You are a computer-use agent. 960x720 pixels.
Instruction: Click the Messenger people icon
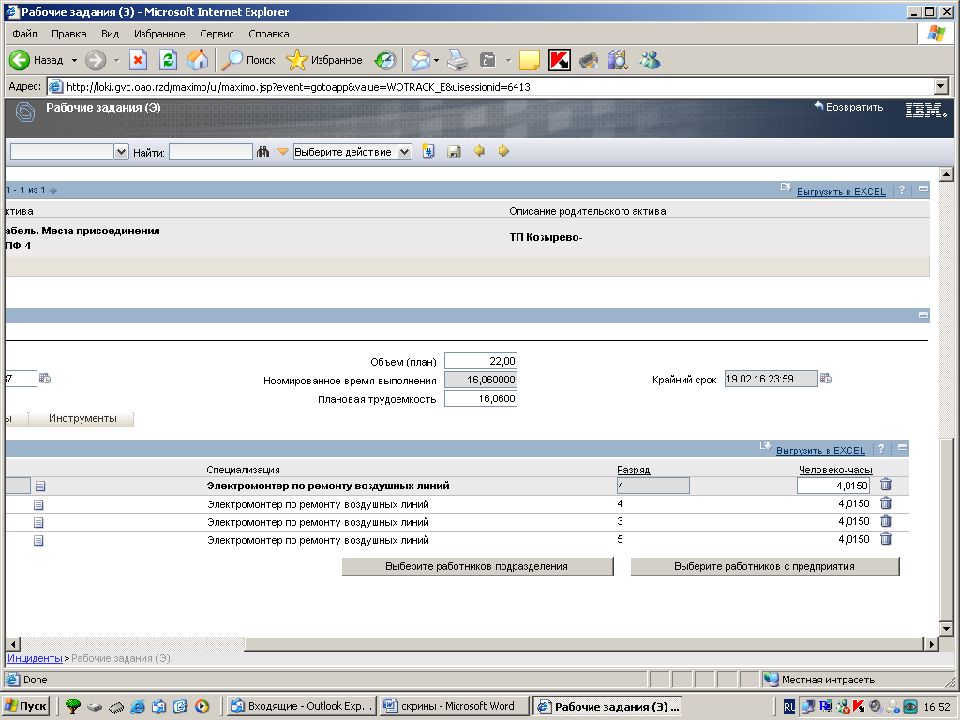coord(650,60)
